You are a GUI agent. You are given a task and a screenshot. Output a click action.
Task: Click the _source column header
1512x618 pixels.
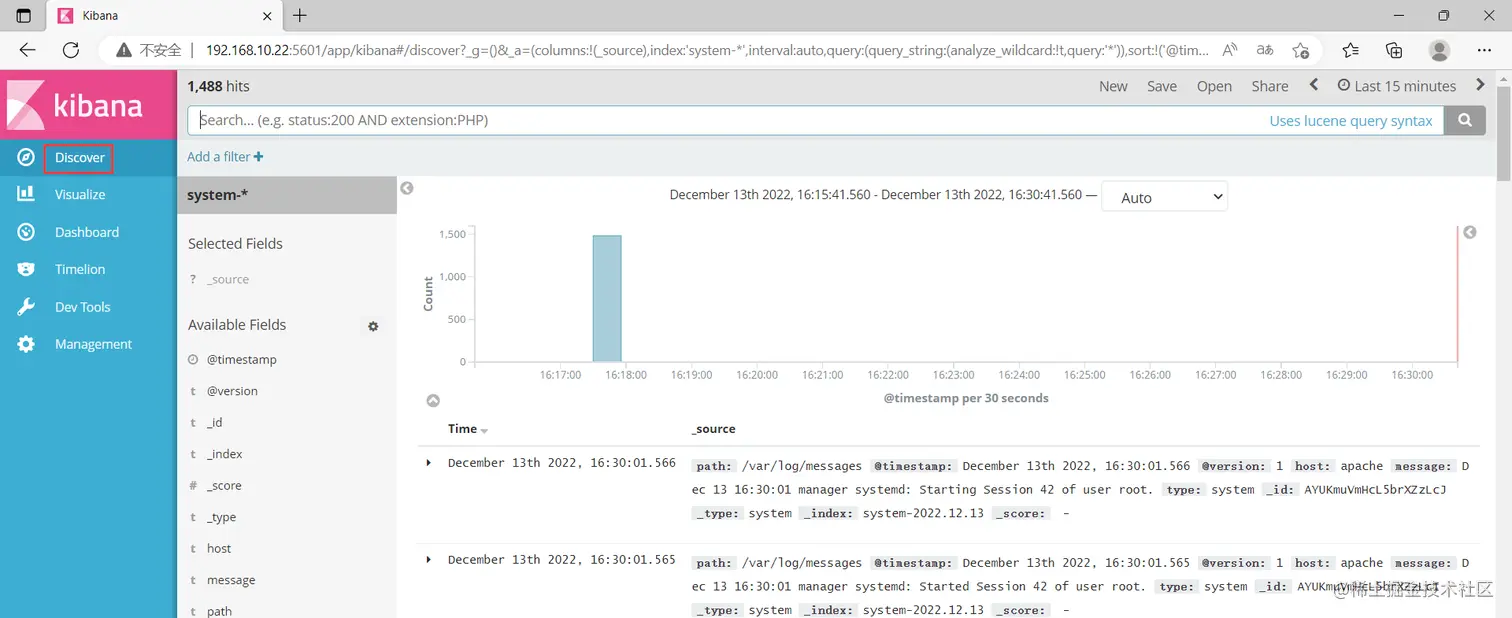point(713,428)
